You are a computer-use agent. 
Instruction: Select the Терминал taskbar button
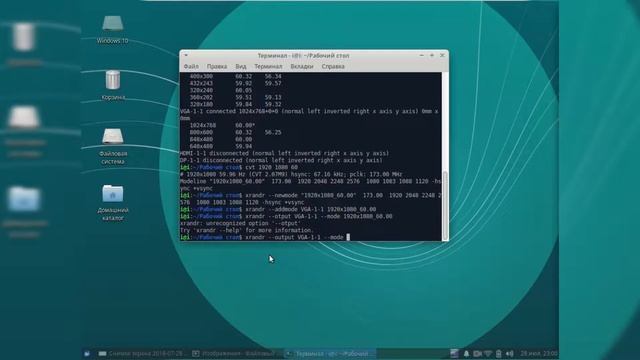click(329, 353)
